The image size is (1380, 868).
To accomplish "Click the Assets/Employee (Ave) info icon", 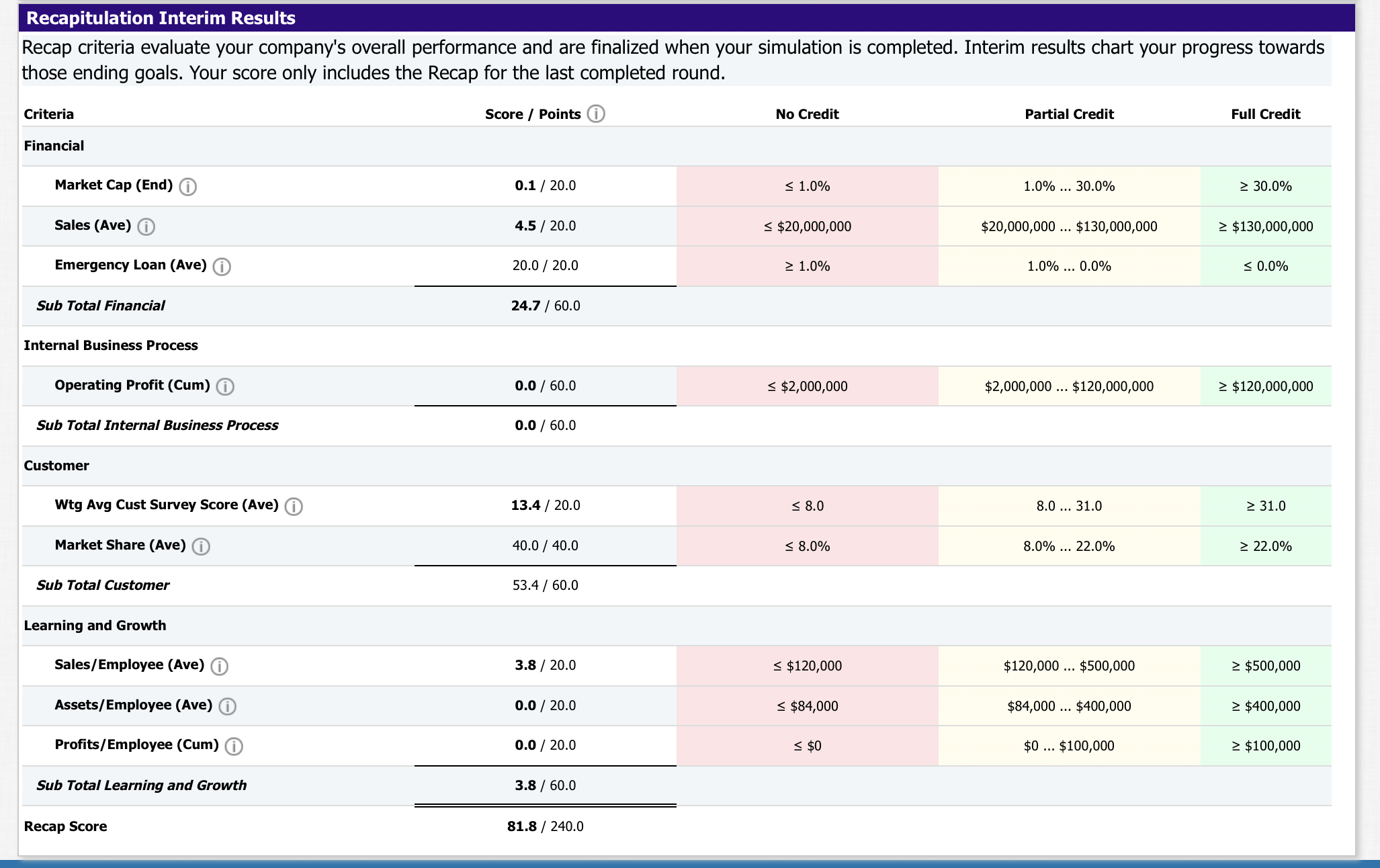I will coord(227,707).
